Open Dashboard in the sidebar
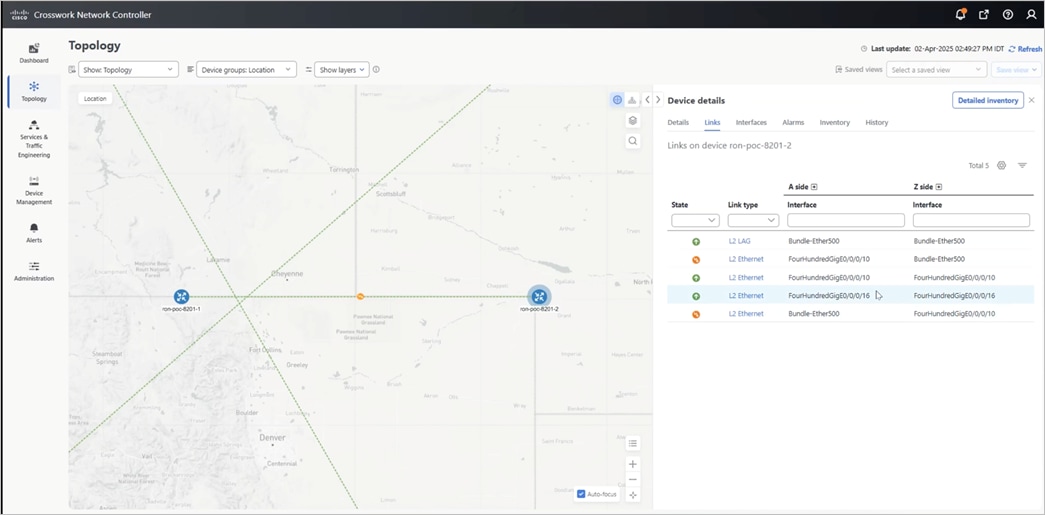Image resolution: width=1045 pixels, height=515 pixels. point(34,53)
